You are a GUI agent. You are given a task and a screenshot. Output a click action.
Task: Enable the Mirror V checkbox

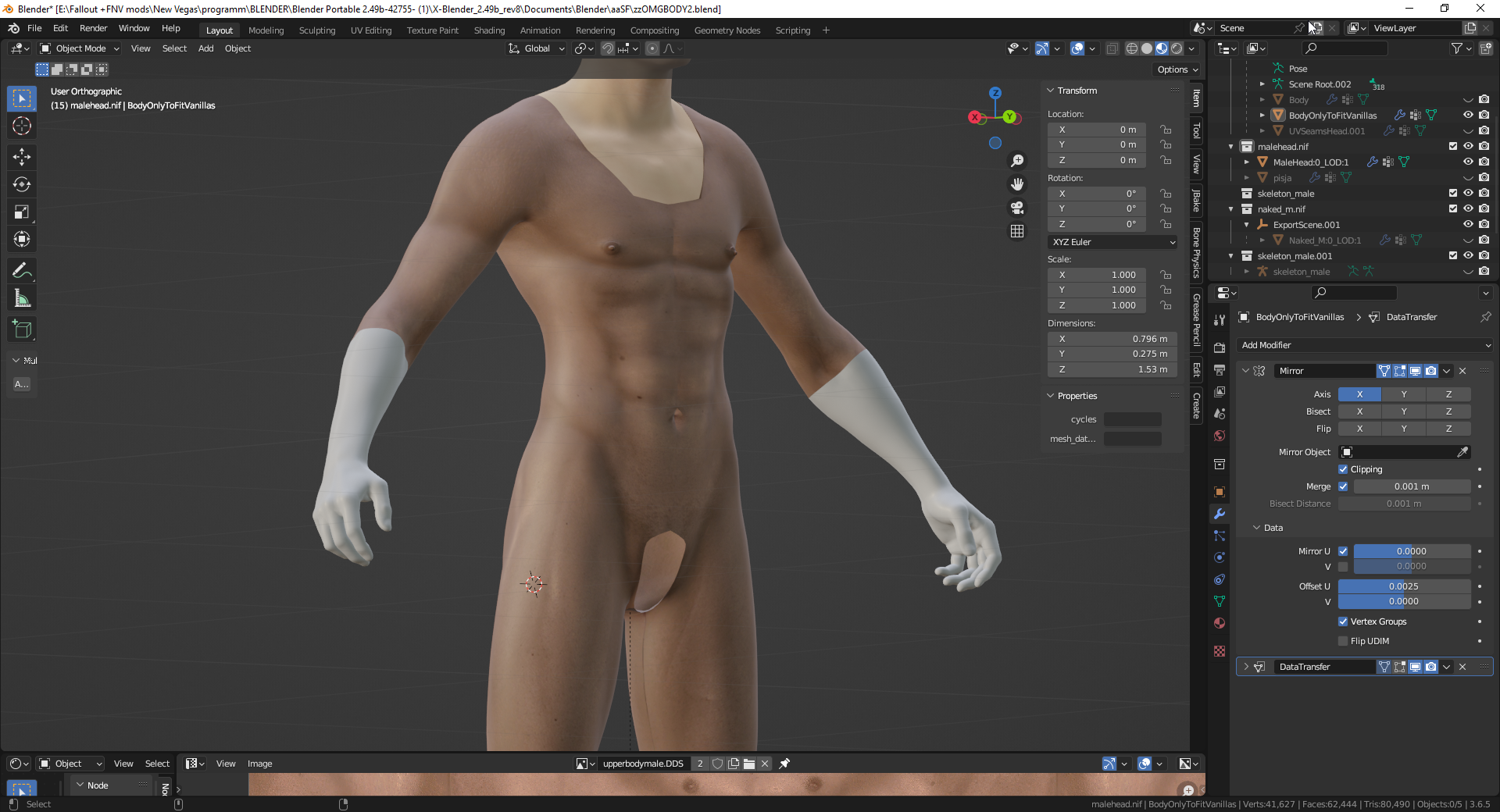(x=1343, y=567)
